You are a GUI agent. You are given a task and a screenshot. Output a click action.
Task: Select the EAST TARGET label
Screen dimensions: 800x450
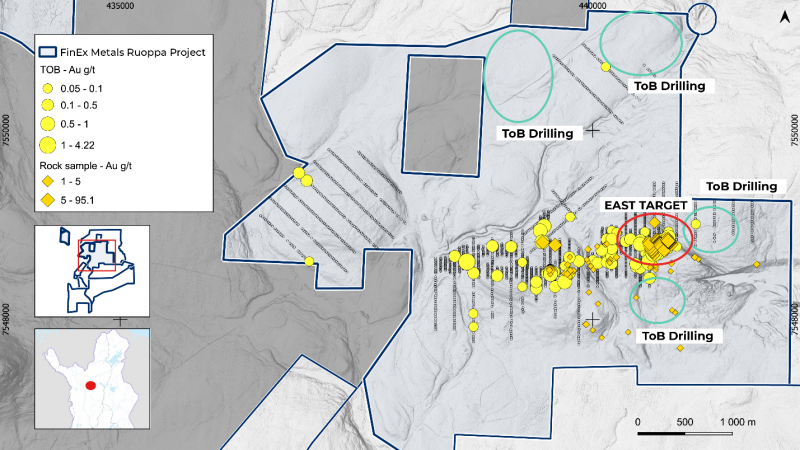coord(645,205)
